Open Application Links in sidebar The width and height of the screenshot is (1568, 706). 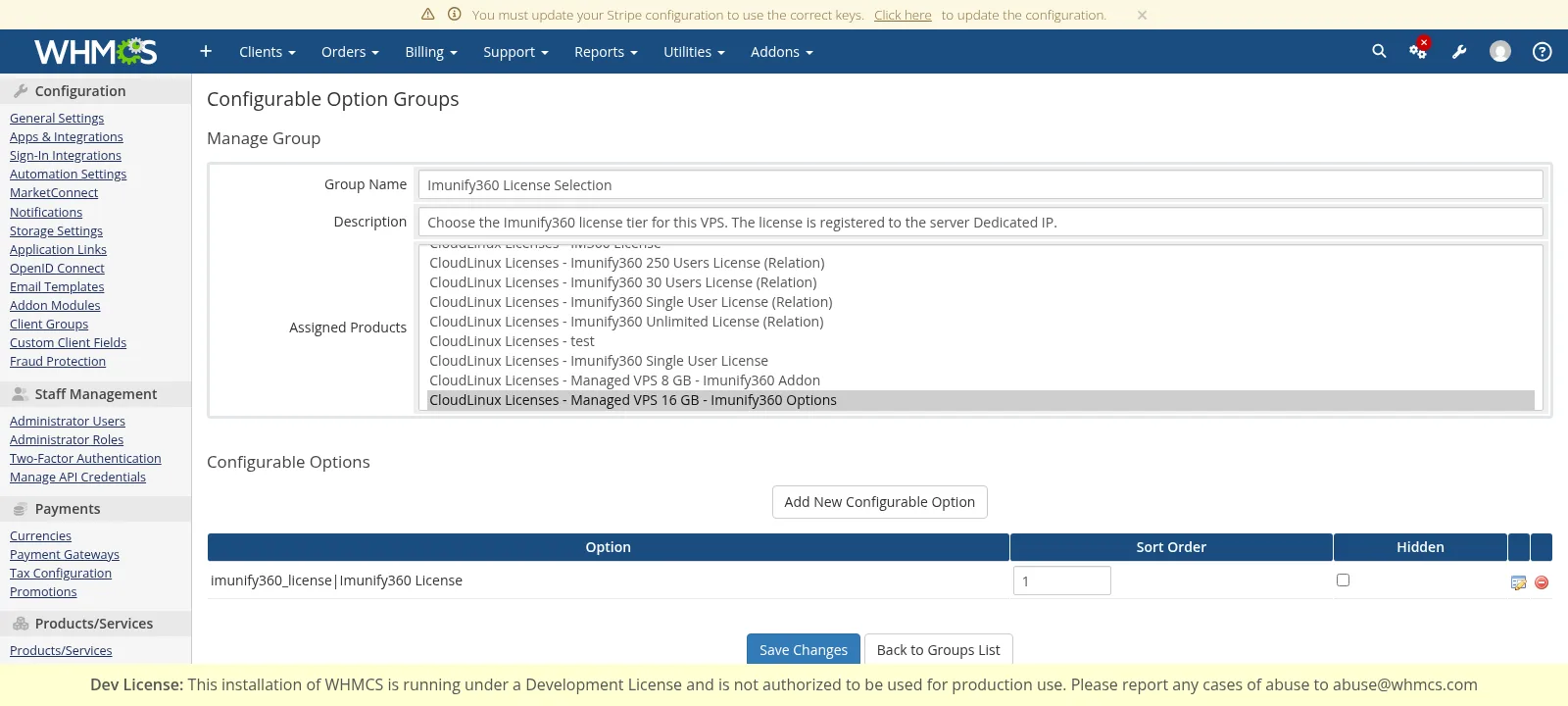[58, 249]
